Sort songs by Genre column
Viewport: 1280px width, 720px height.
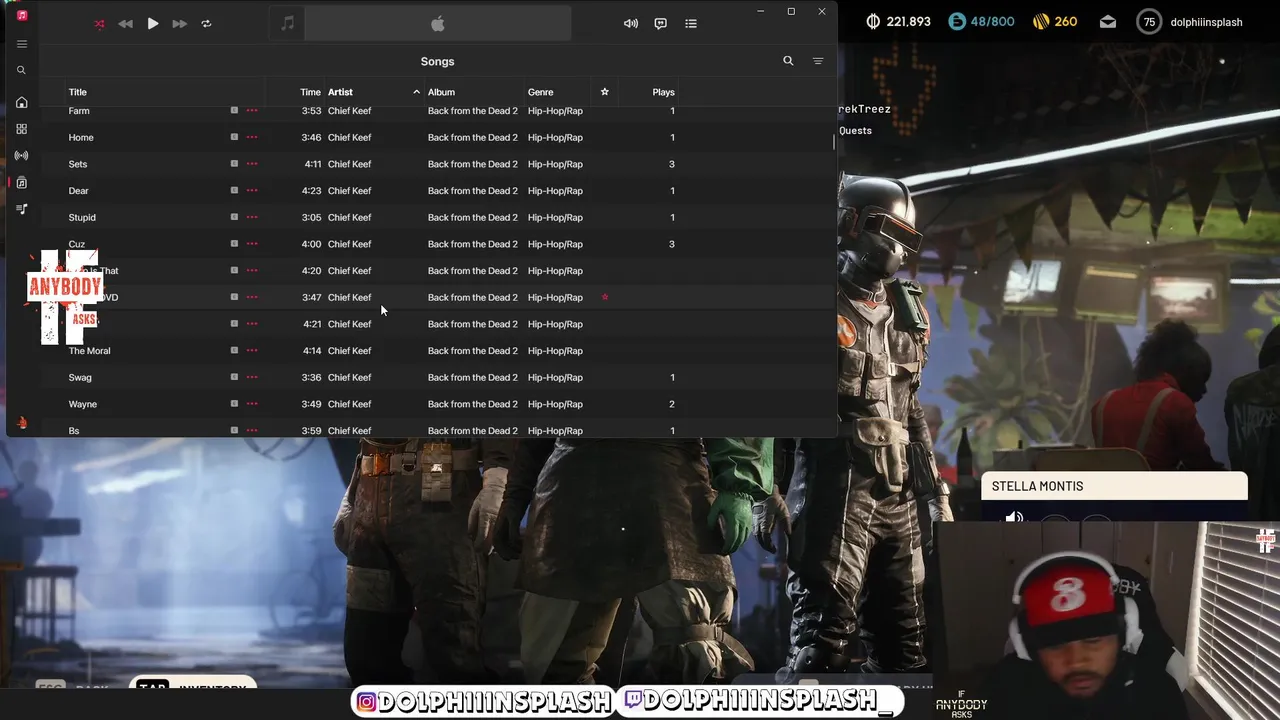click(x=540, y=92)
